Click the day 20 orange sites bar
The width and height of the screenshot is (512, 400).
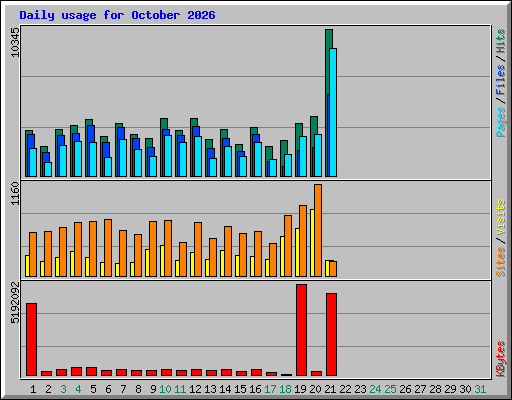click(x=318, y=230)
